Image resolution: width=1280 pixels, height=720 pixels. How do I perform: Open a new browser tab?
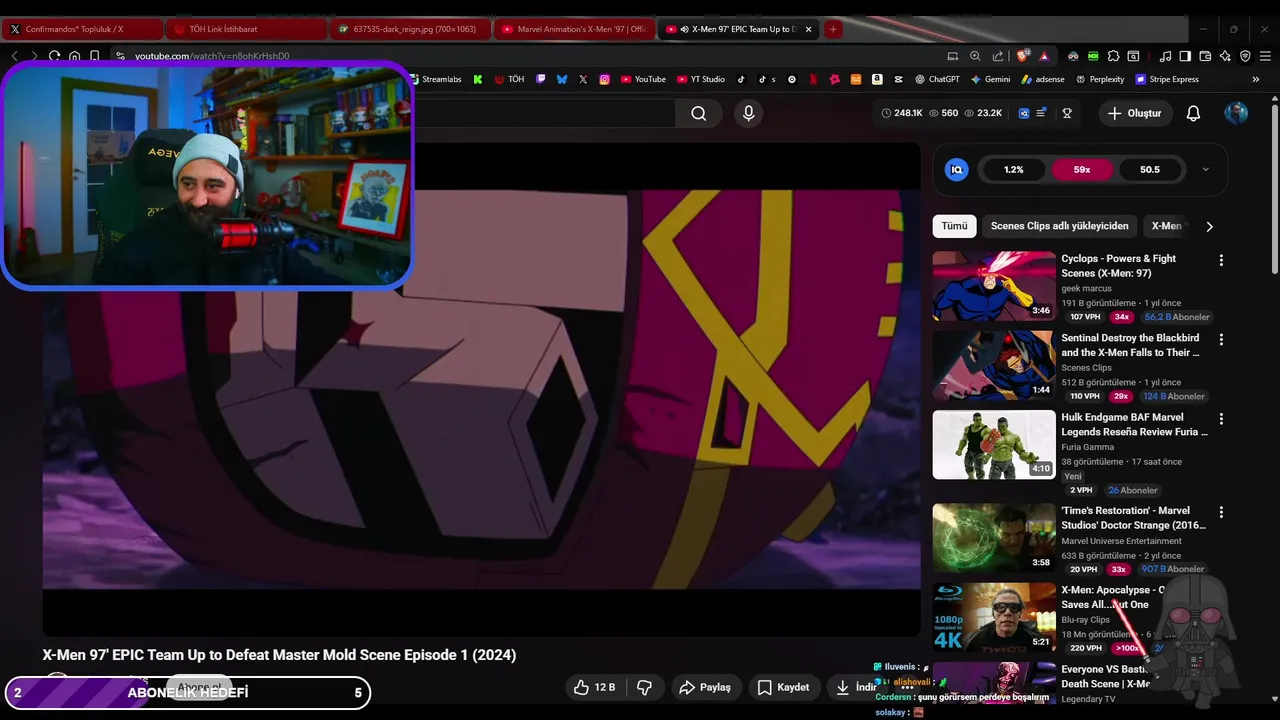click(x=832, y=29)
